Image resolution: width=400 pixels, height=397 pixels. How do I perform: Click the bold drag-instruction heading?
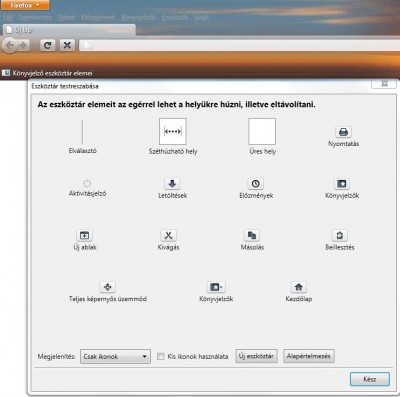click(176, 104)
